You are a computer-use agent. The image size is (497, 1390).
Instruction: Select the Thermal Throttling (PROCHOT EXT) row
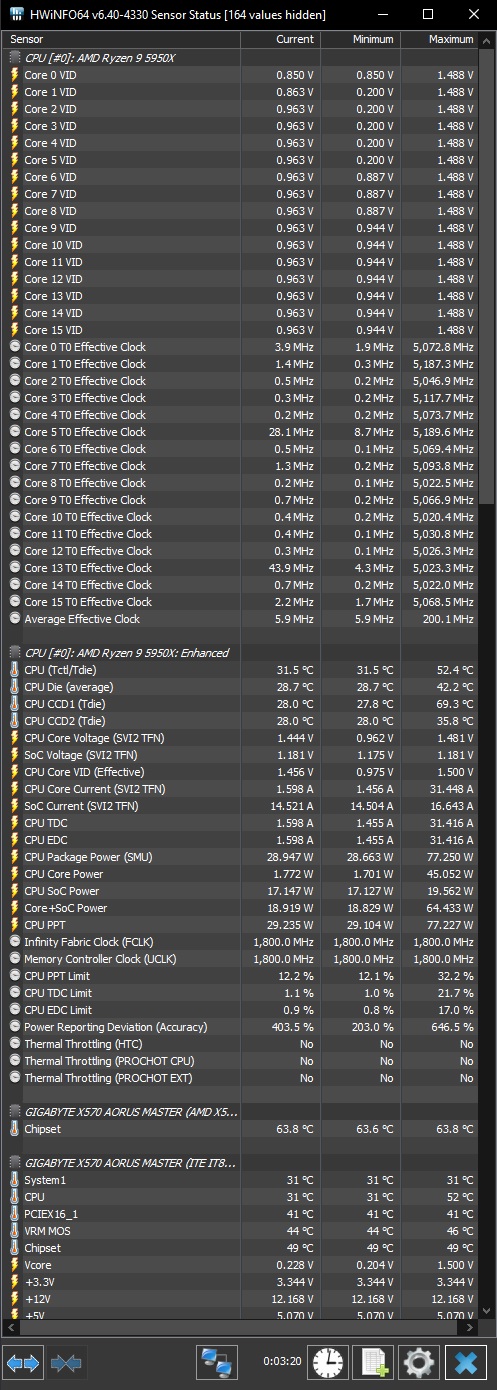(241, 1078)
